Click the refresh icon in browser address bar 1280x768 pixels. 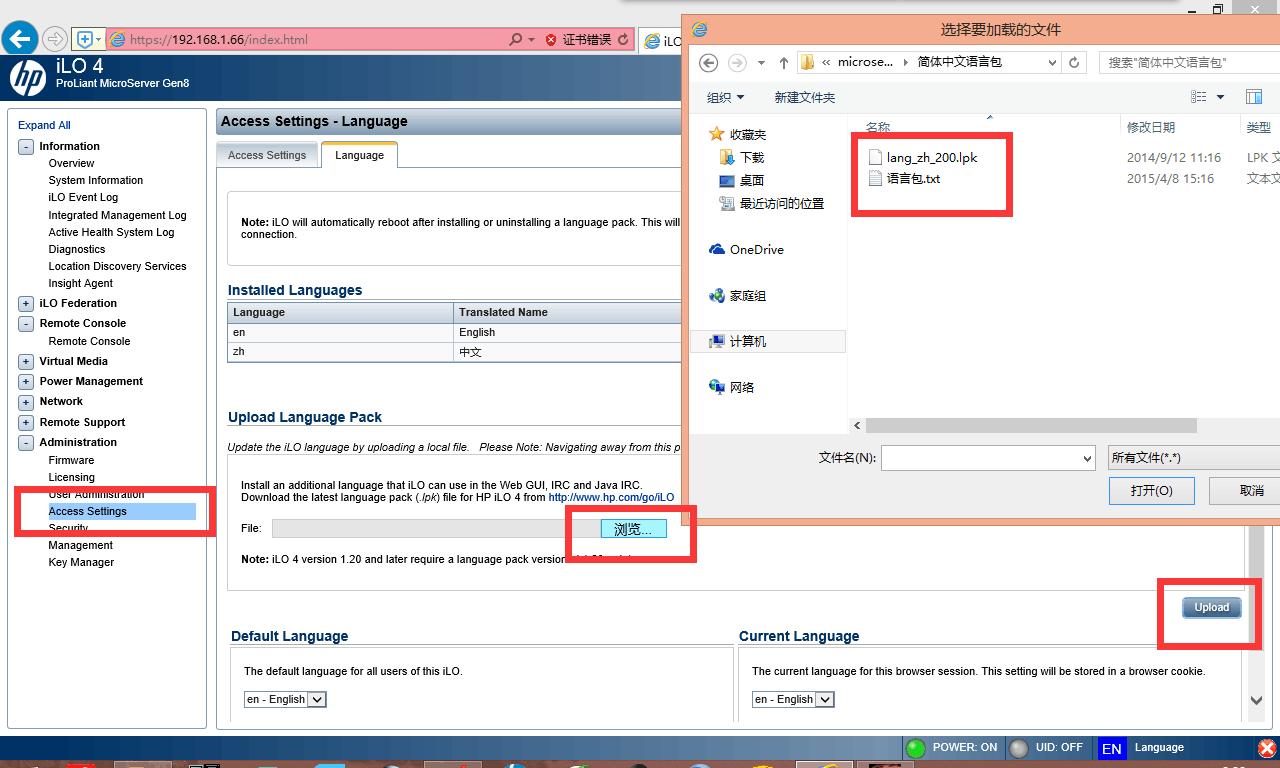coord(624,40)
